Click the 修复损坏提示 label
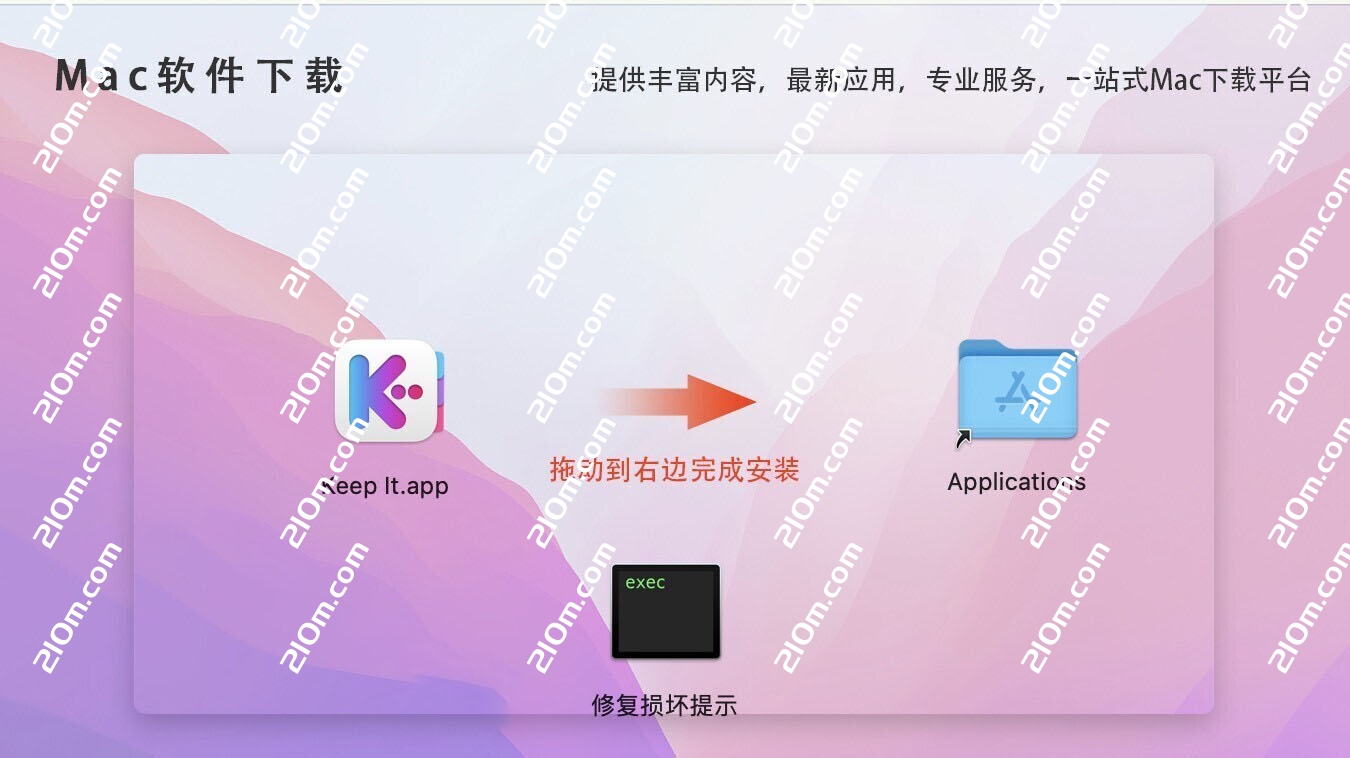The width and height of the screenshot is (1350, 758). pos(664,704)
